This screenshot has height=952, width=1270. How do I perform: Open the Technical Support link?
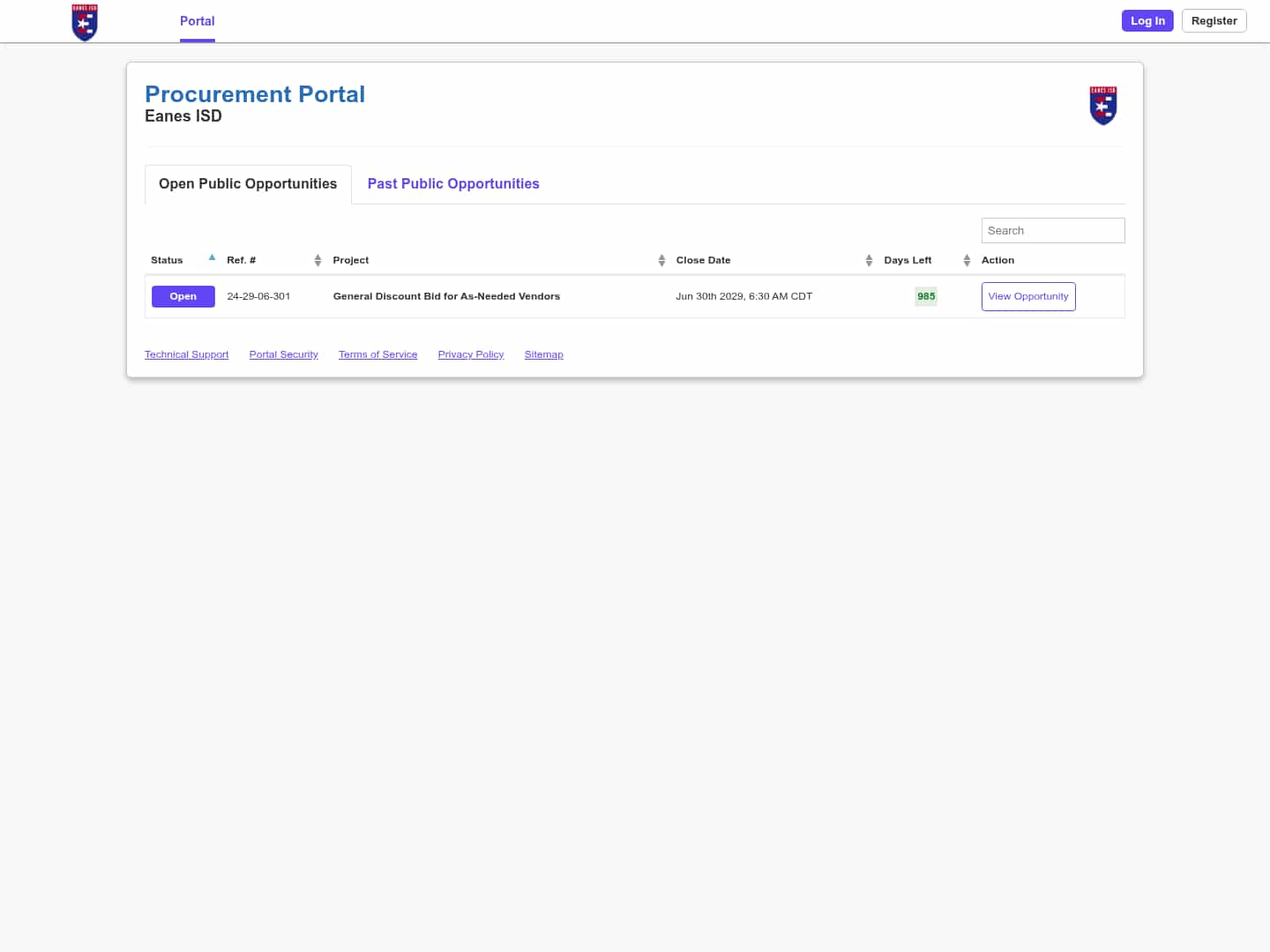click(x=186, y=354)
